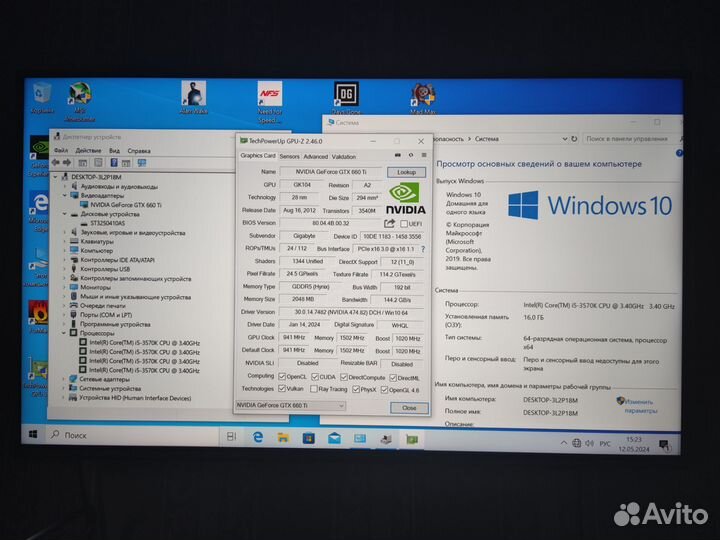Toggle the CUDA checkbox
Image resolution: width=720 pixels, height=540 pixels.
coord(315,377)
